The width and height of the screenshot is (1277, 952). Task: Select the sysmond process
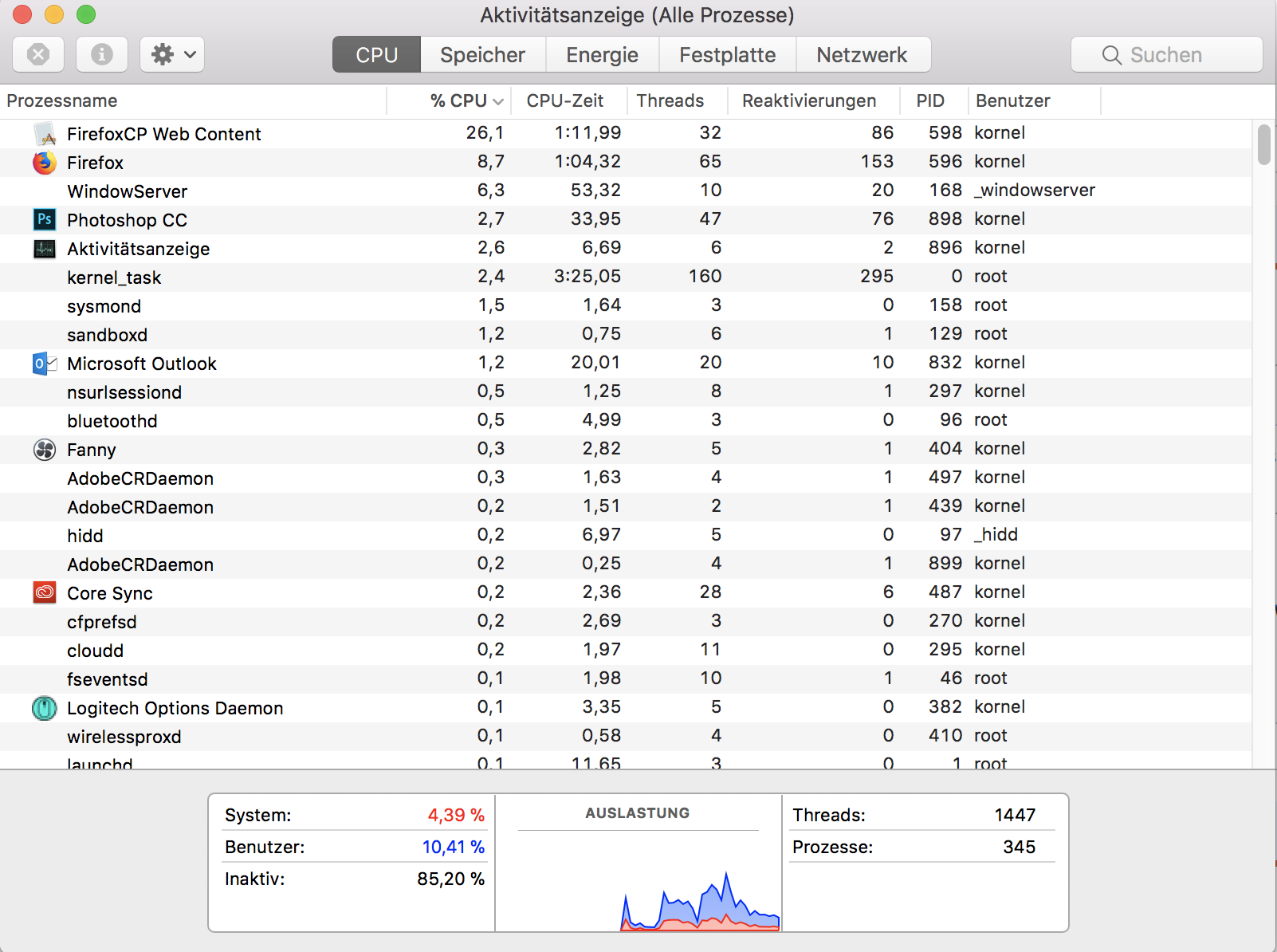626,306
